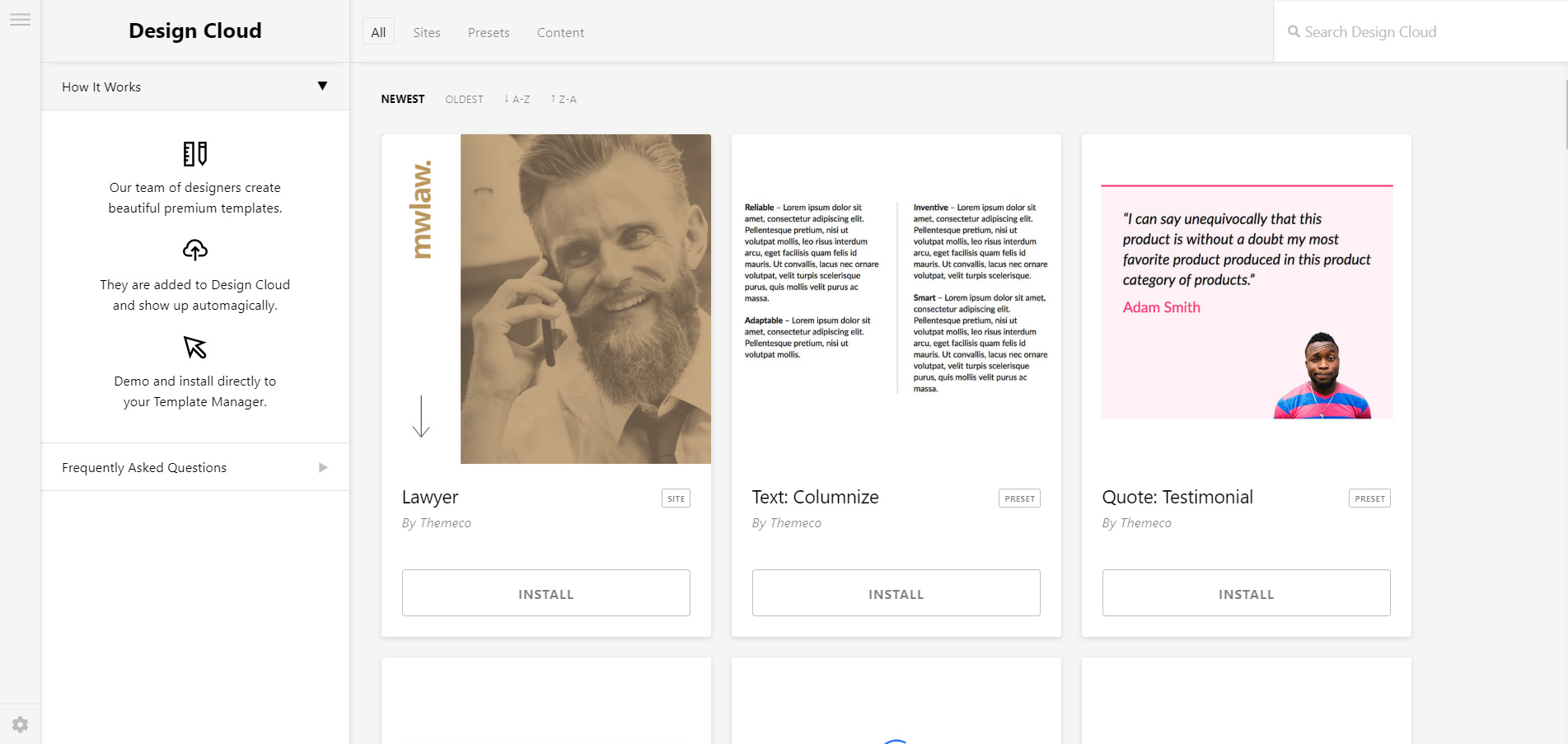Image resolution: width=1568 pixels, height=744 pixels.
Task: Collapse the How It Works section
Action: 195,87
